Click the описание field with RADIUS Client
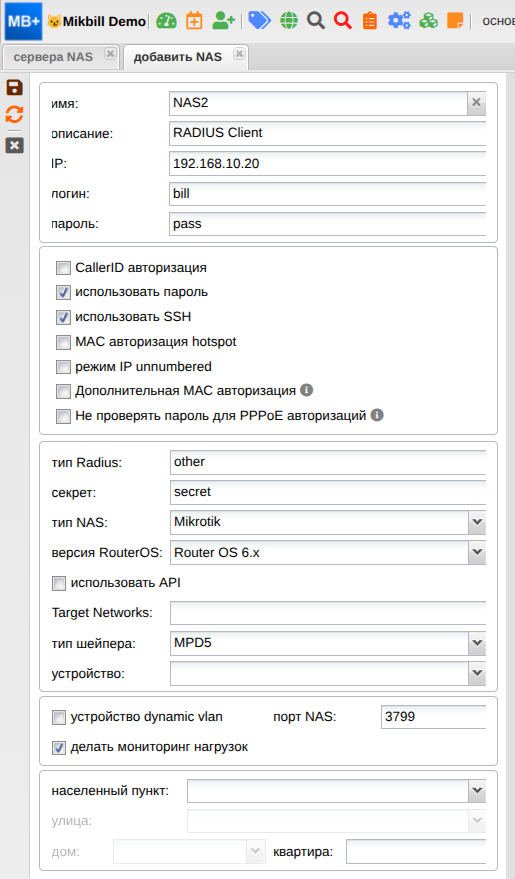The image size is (515, 879). (327, 133)
